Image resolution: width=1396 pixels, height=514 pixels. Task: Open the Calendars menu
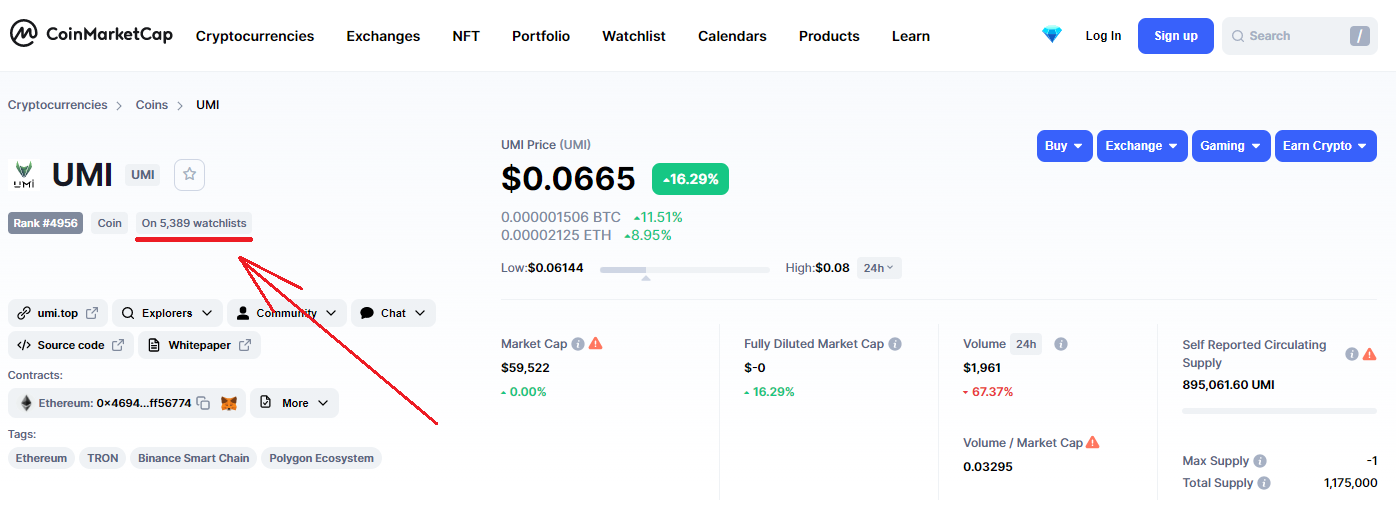(x=732, y=36)
